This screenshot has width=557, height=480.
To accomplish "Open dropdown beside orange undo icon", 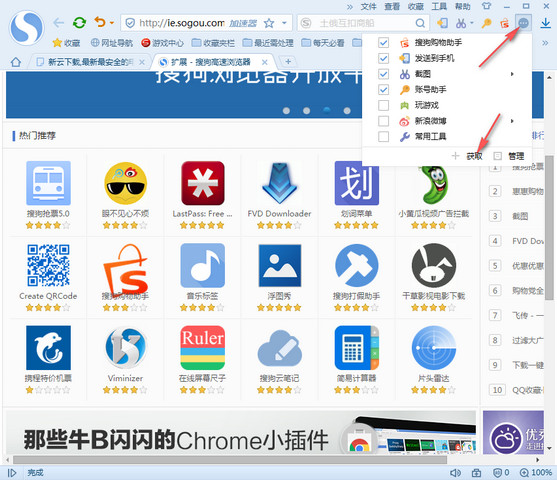I will coord(112,23).
